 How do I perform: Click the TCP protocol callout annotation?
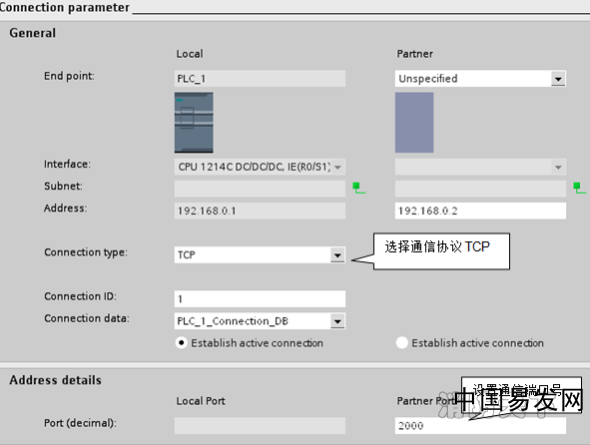(x=441, y=251)
